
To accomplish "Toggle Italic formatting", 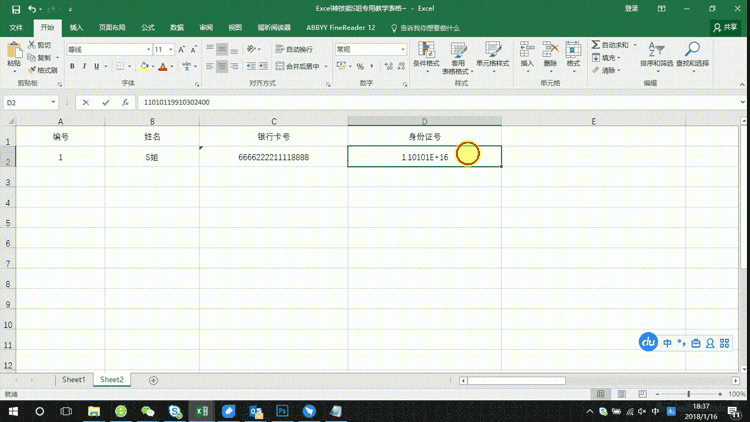I will click(x=84, y=67).
